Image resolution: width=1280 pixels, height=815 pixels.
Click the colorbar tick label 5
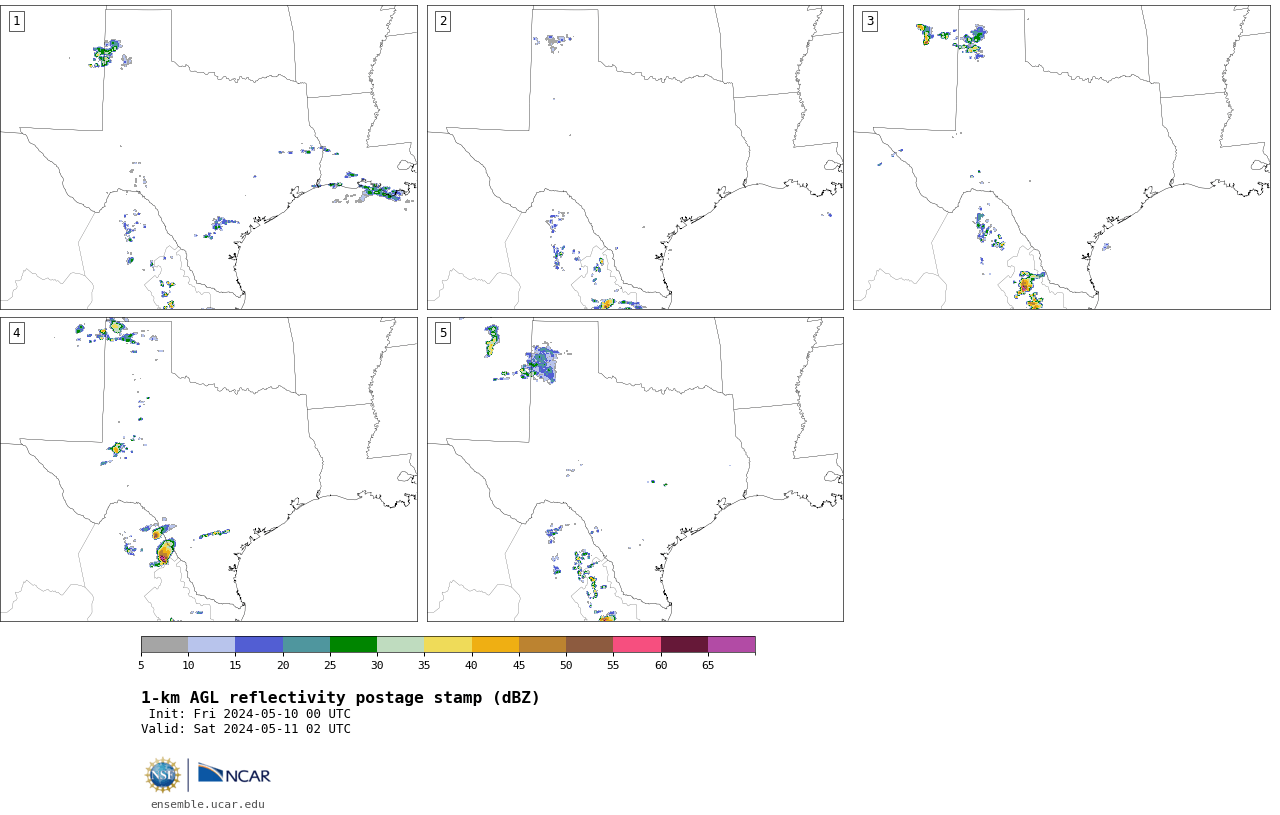pyautogui.click(x=141, y=666)
